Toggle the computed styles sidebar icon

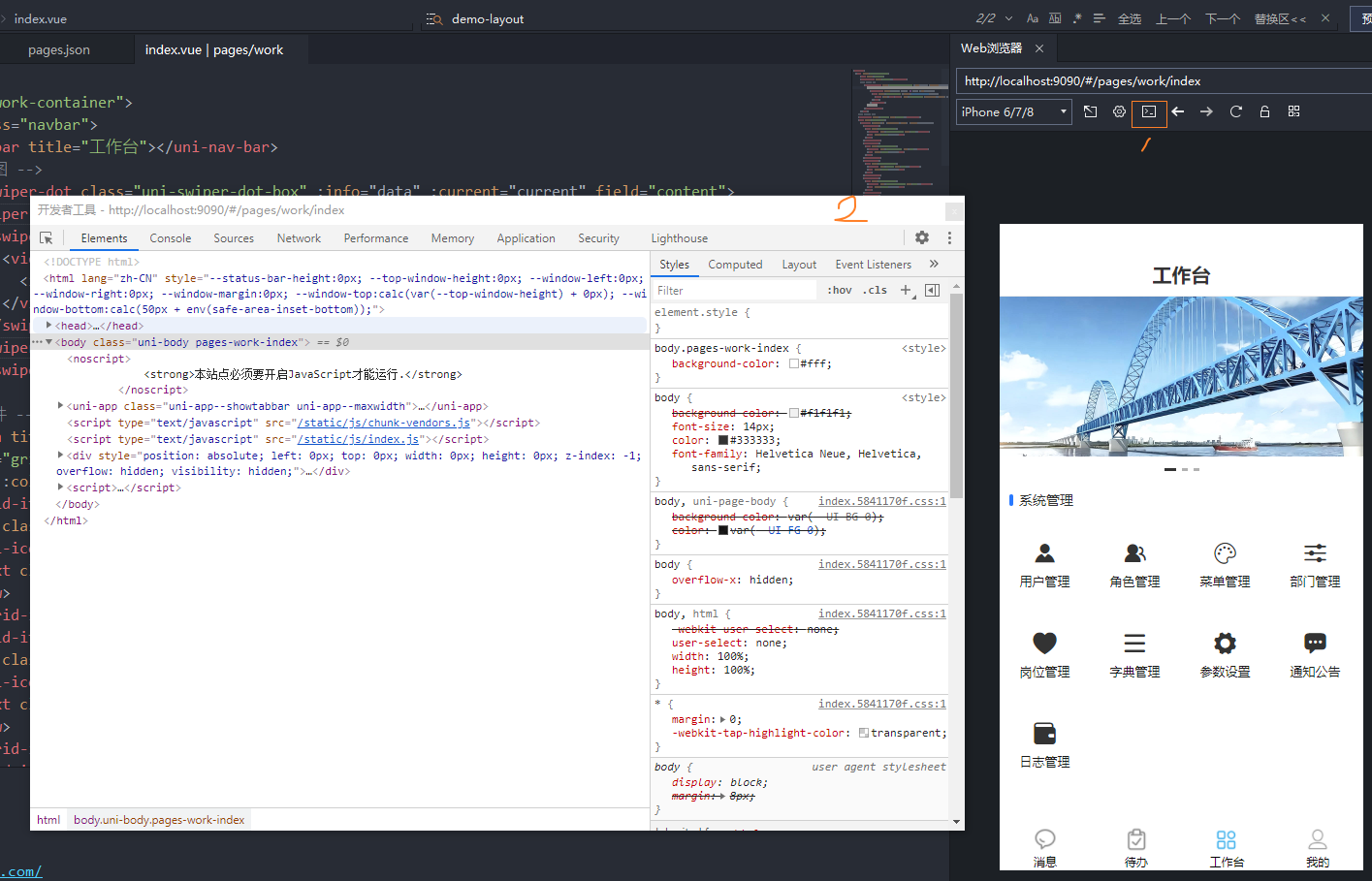(932, 290)
